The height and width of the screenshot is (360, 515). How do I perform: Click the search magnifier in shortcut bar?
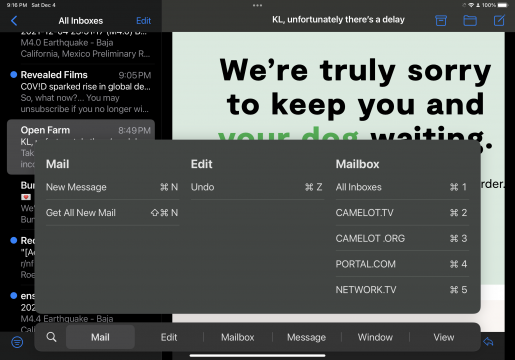click(51, 337)
